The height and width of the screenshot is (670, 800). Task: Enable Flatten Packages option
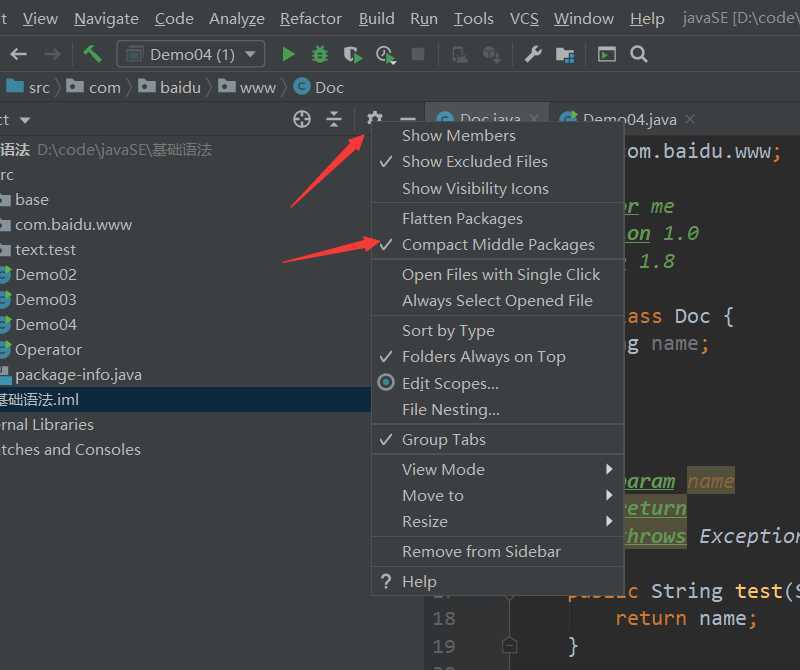(x=498, y=219)
